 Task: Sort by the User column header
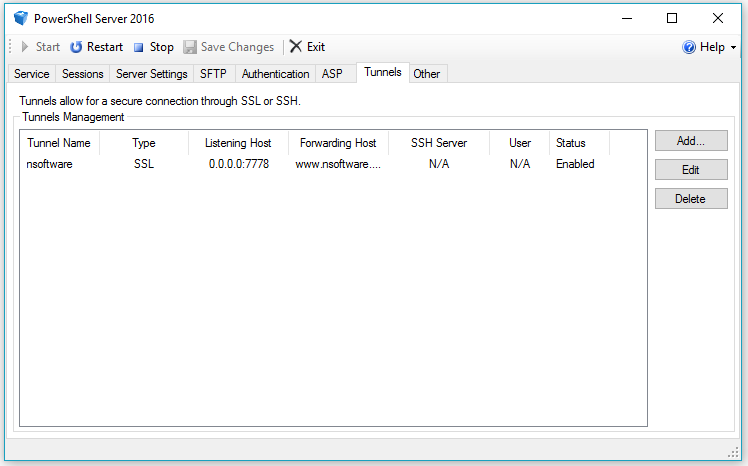point(519,143)
